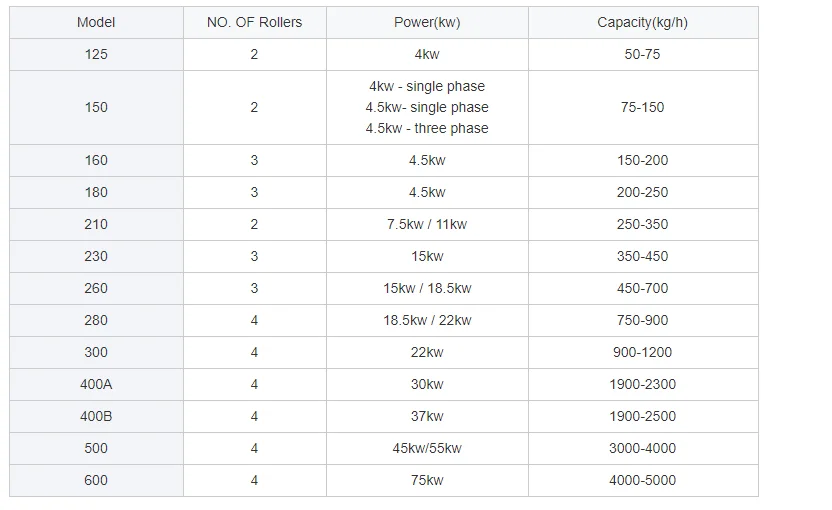
Task: Select the Power(kw) column header
Action: tap(427, 23)
